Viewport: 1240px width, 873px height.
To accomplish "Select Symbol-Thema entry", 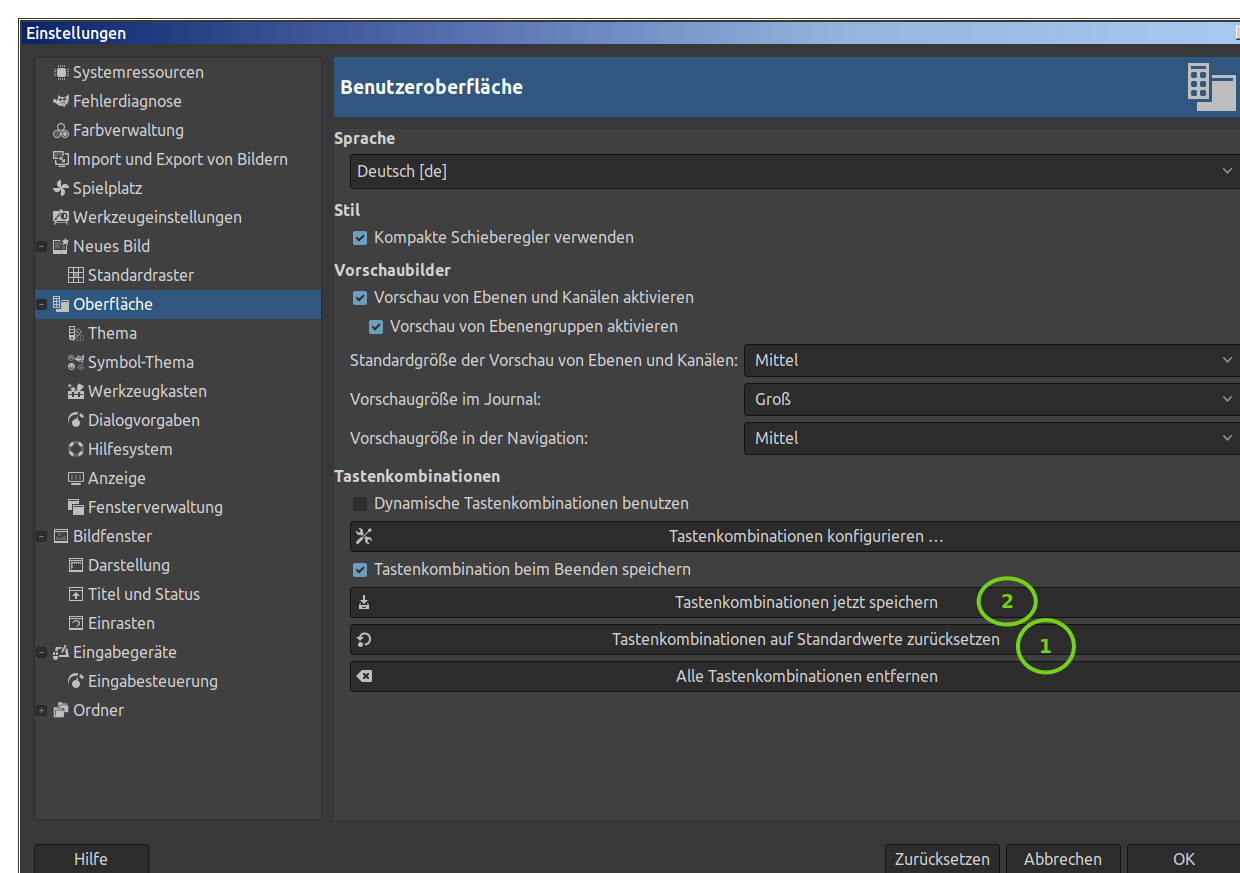I will pos(141,363).
